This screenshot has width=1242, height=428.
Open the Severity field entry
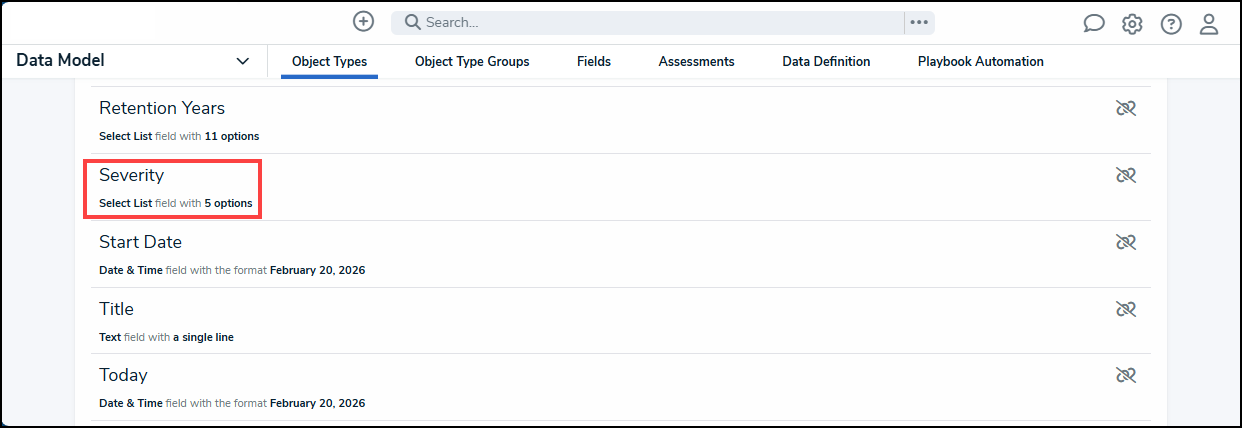(x=132, y=176)
